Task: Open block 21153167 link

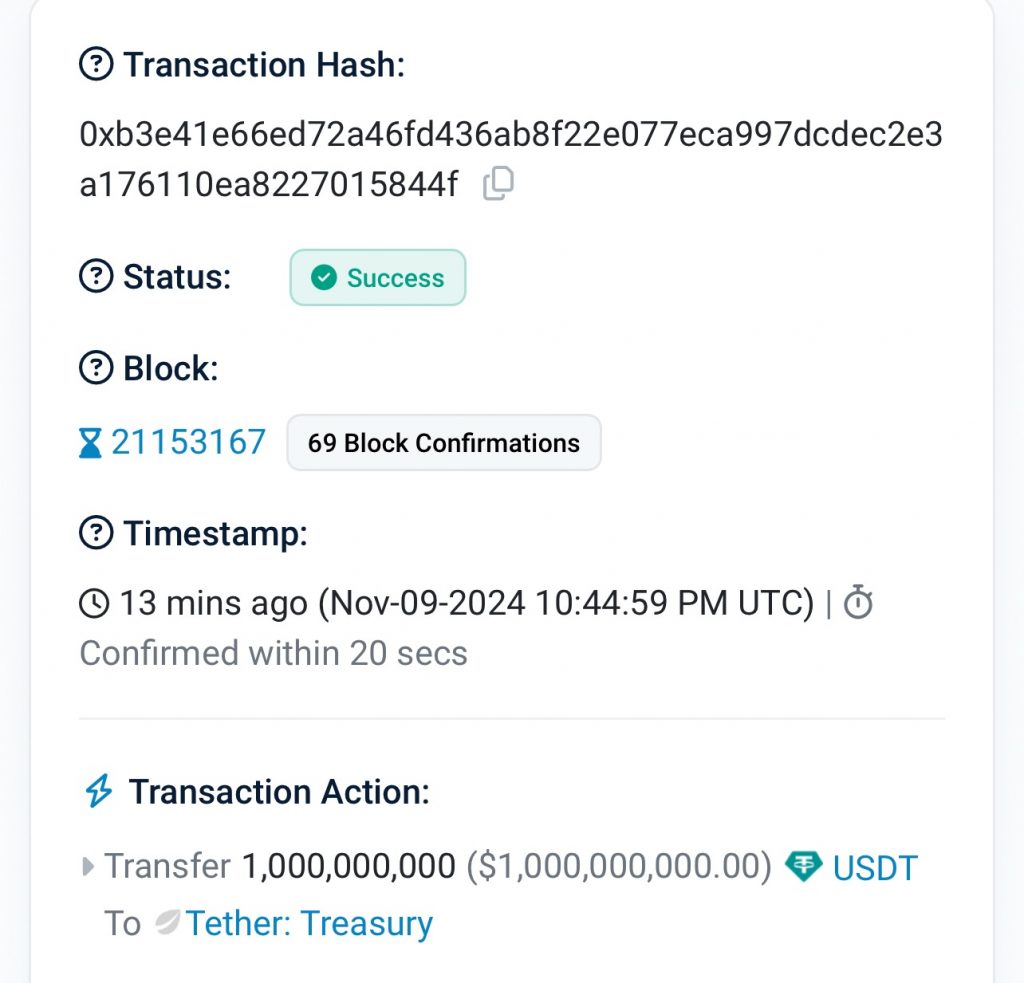Action: tap(188, 442)
